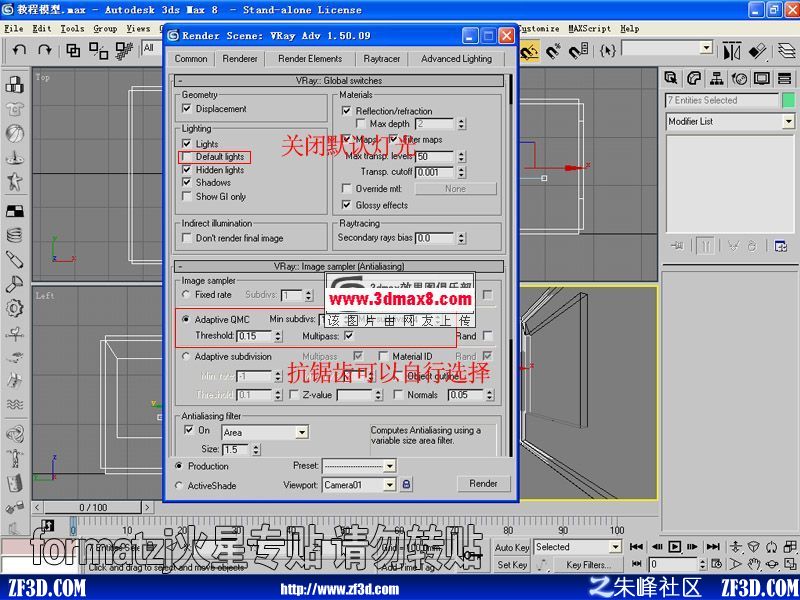This screenshot has height=600, width=800.
Task: Select the ActiveShade render mode
Action: (179, 486)
